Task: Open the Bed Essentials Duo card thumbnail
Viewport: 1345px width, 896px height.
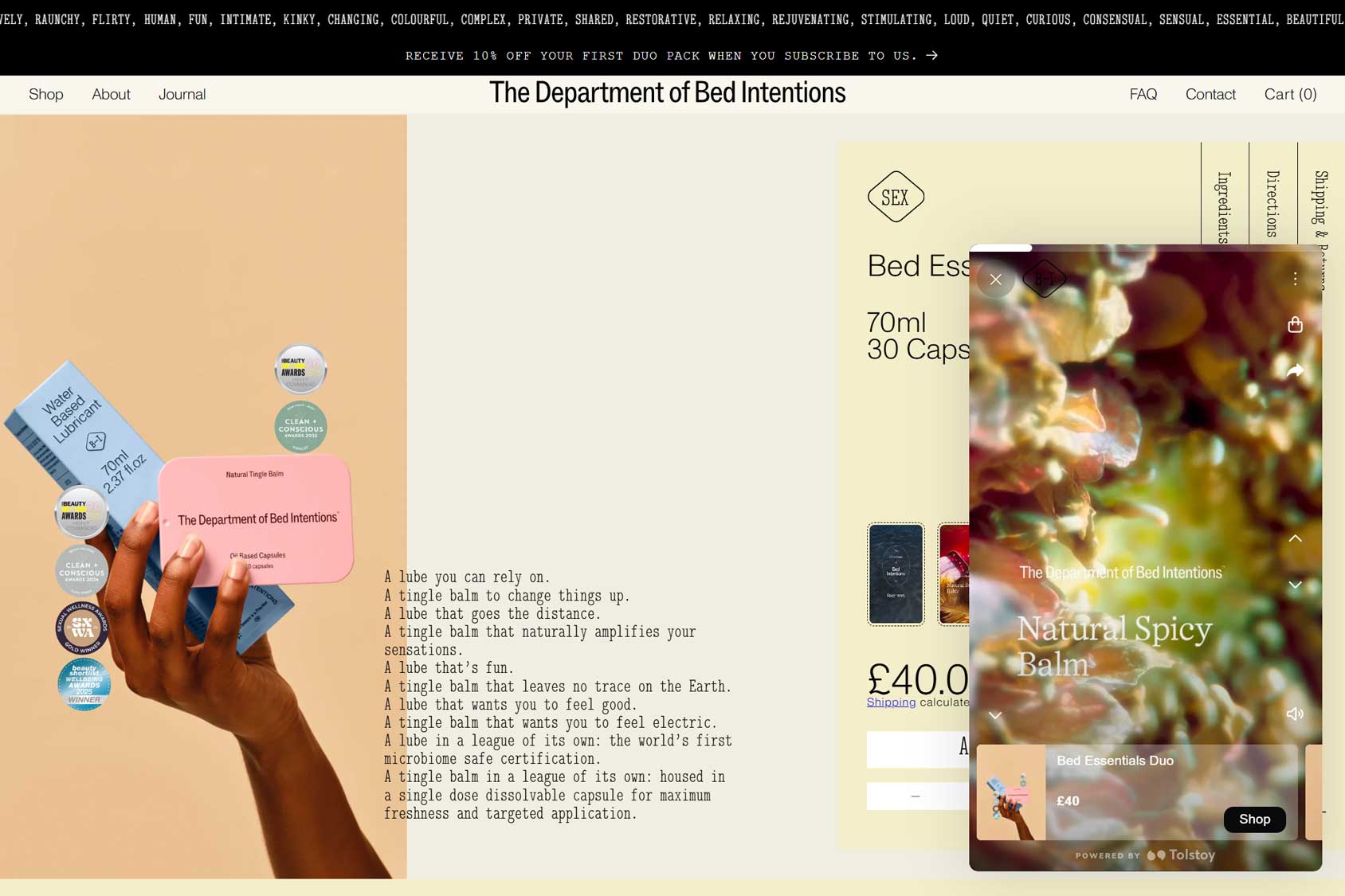Action: coord(1010,792)
